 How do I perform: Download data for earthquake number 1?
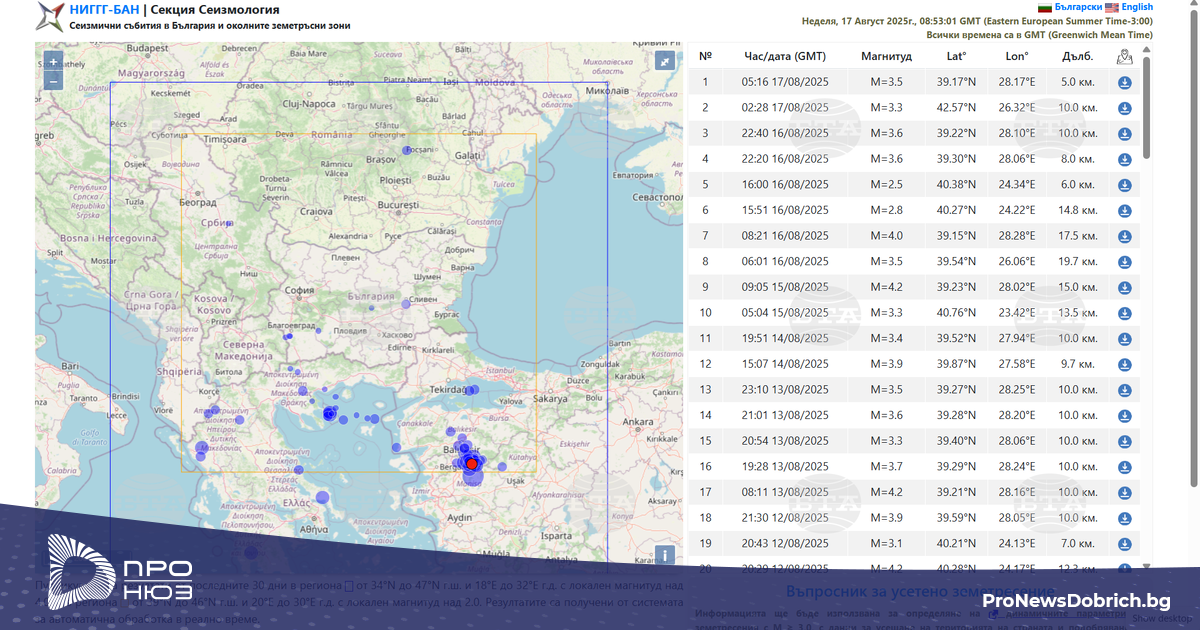(x=1124, y=83)
